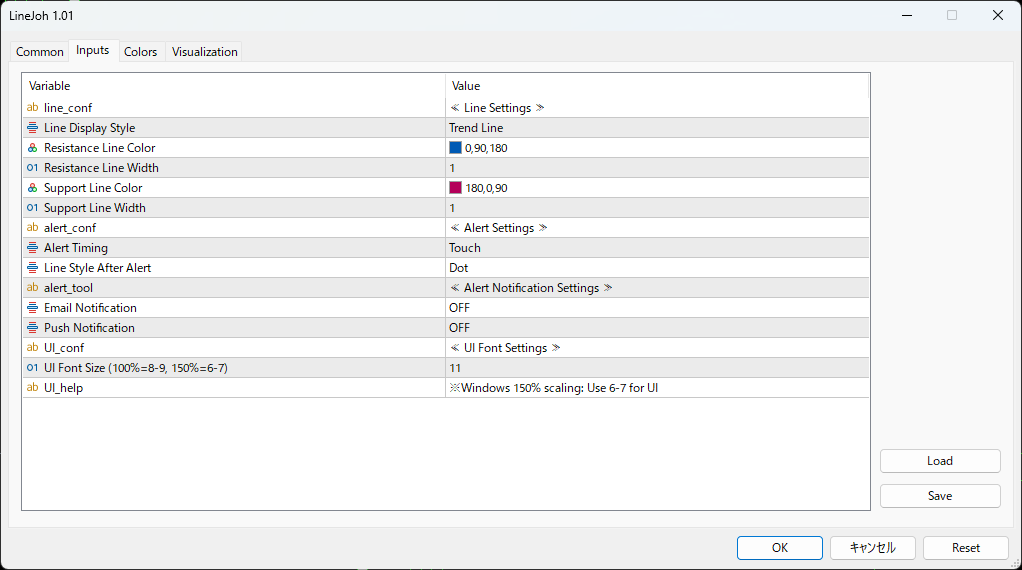The height and width of the screenshot is (570, 1022).
Task: Select the alert_tool variable name
Action: pos(68,287)
